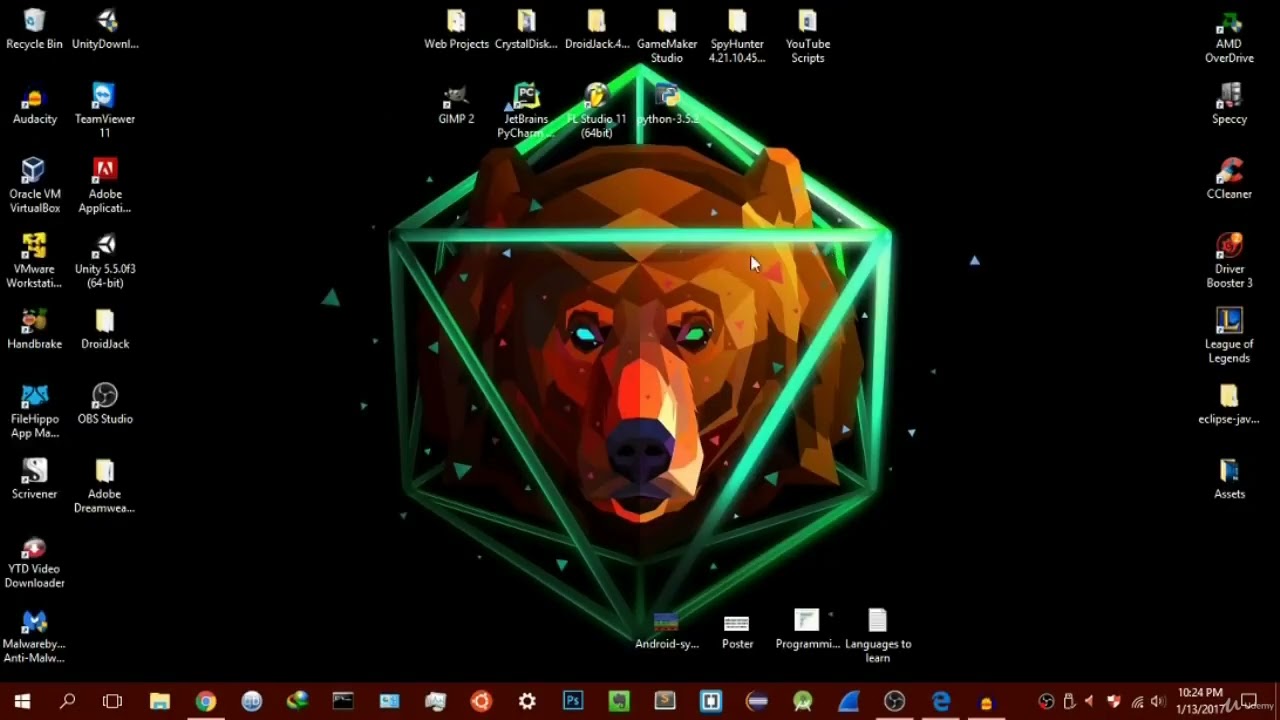Open Brackets editor from the taskbar

(x=711, y=701)
